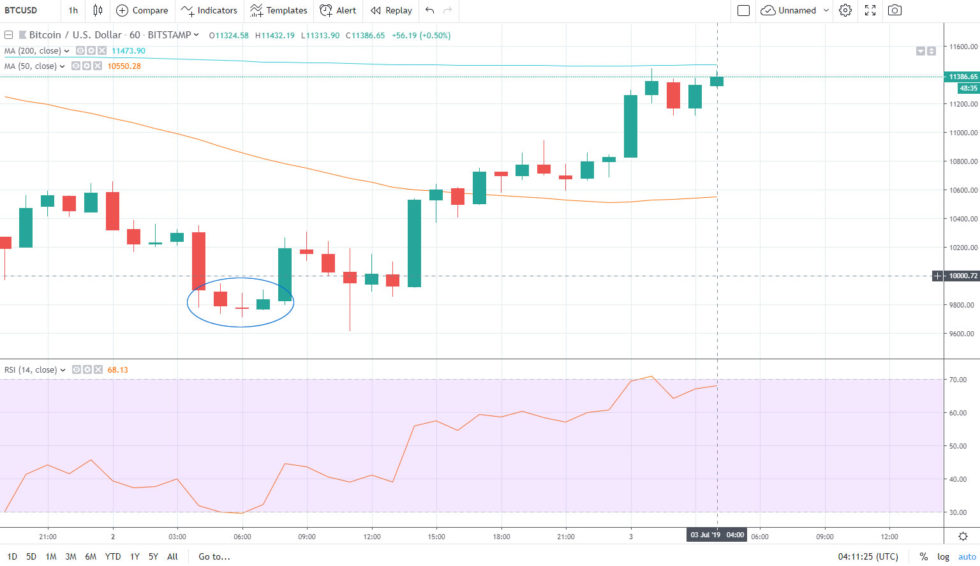The image size is (980, 566).
Task: Open settings for the MA 50 indicator
Action: [86, 66]
